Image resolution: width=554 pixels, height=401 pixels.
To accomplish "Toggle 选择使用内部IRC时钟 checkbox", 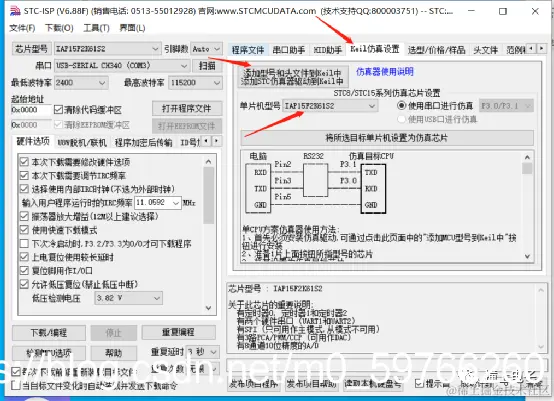I will pyautogui.click(x=24, y=189).
